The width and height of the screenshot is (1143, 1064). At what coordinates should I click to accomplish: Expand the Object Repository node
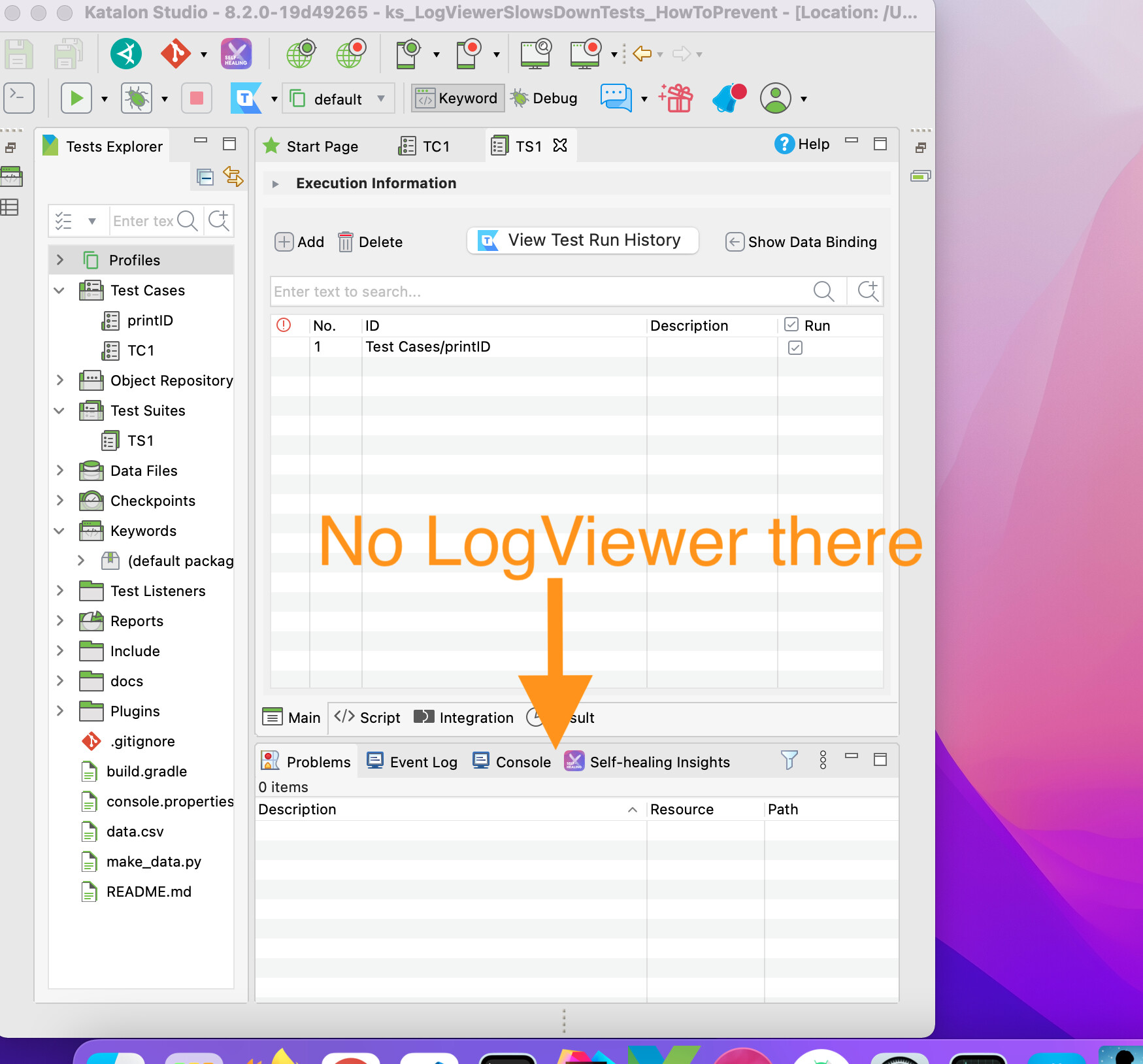coord(60,380)
